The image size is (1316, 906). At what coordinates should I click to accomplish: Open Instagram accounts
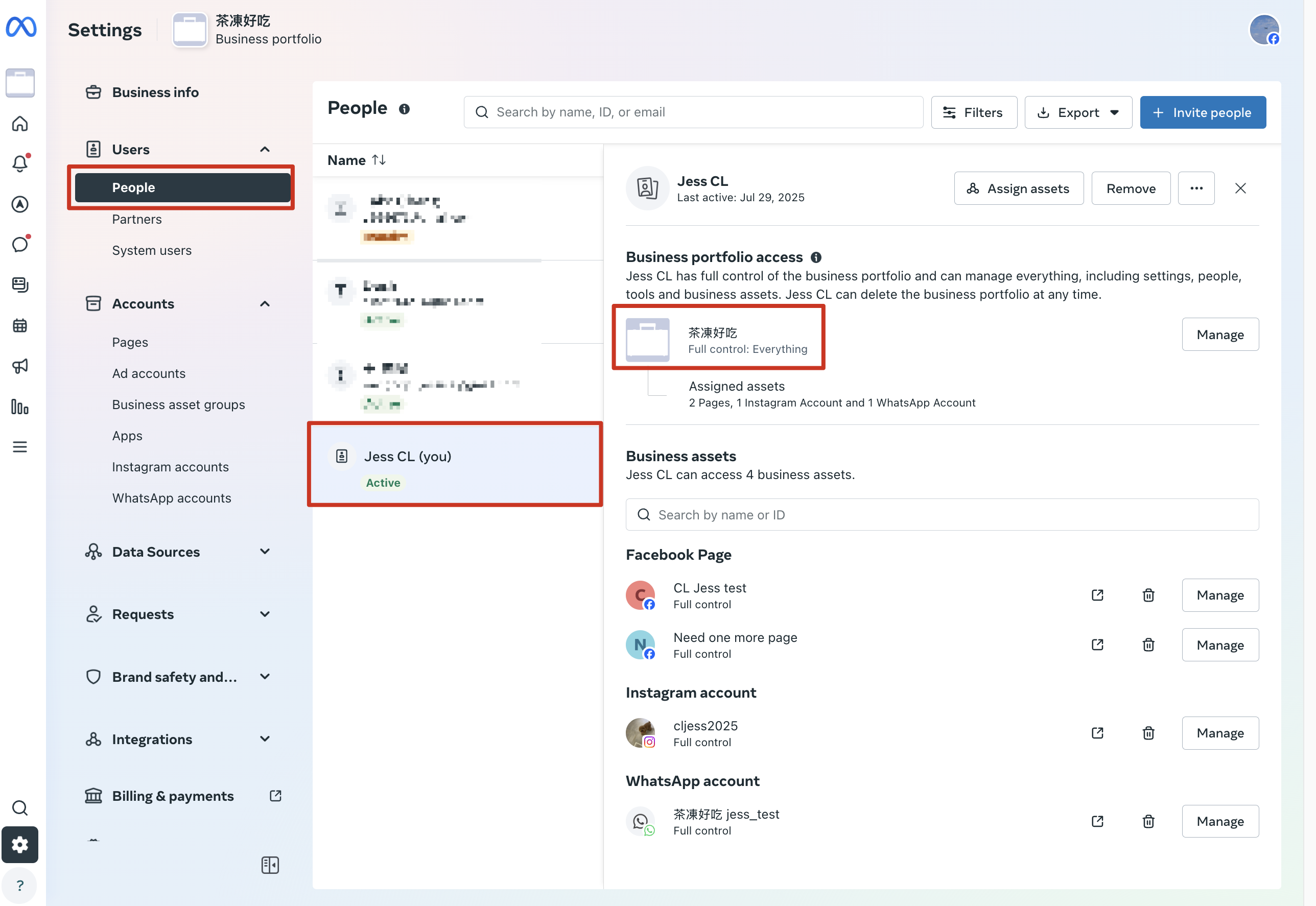click(170, 467)
